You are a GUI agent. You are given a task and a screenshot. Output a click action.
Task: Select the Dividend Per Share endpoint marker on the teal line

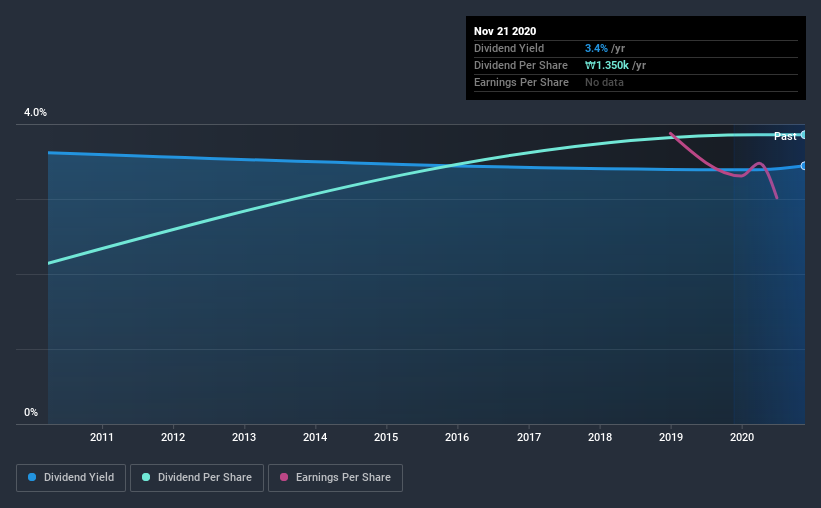tap(804, 135)
